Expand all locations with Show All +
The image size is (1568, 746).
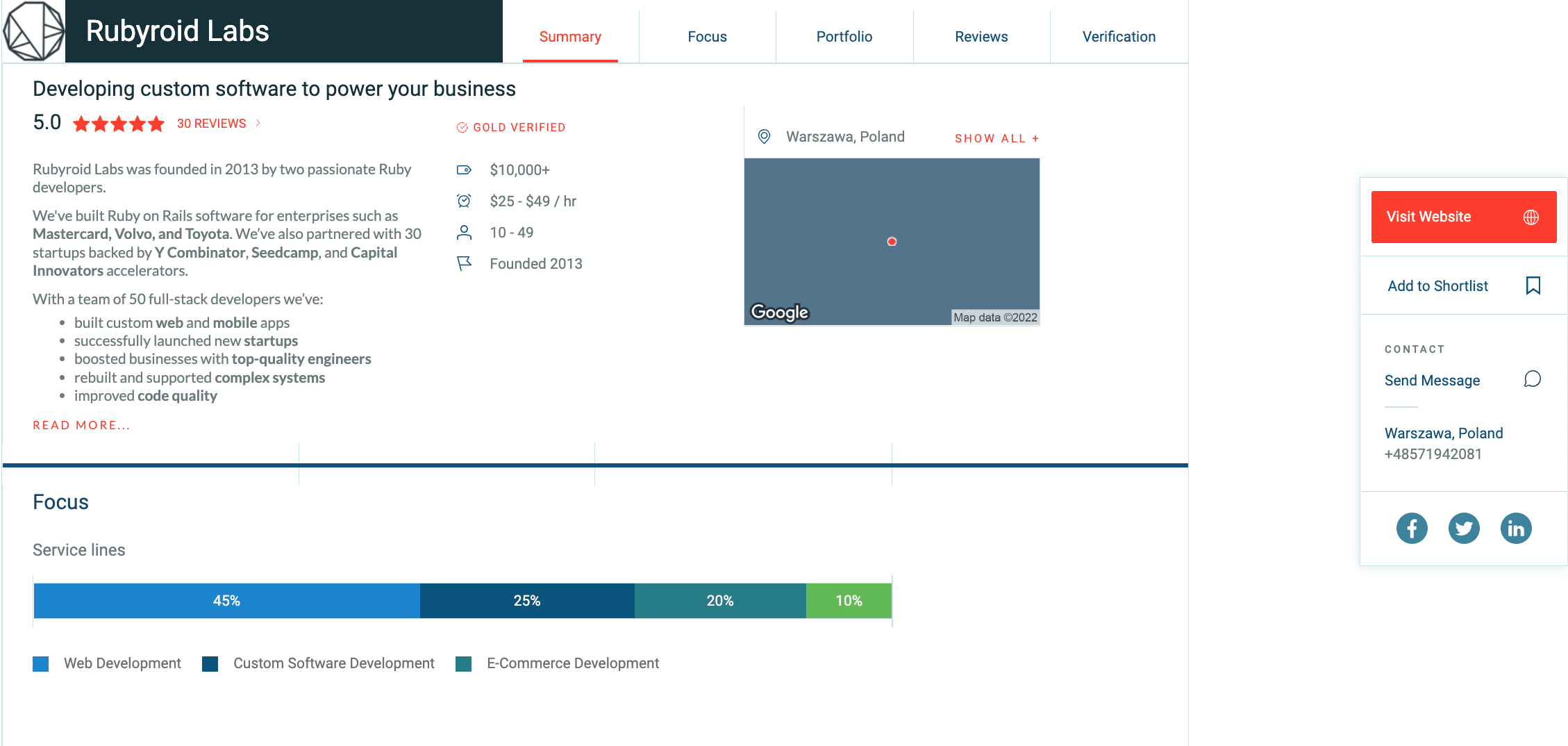click(x=996, y=138)
